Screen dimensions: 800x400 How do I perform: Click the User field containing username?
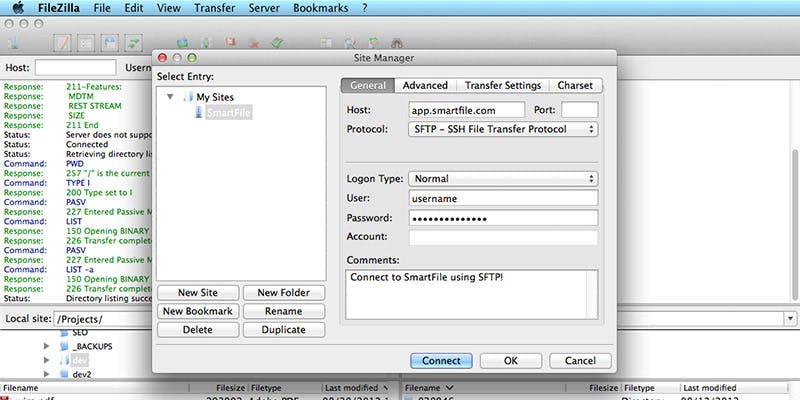click(x=503, y=198)
